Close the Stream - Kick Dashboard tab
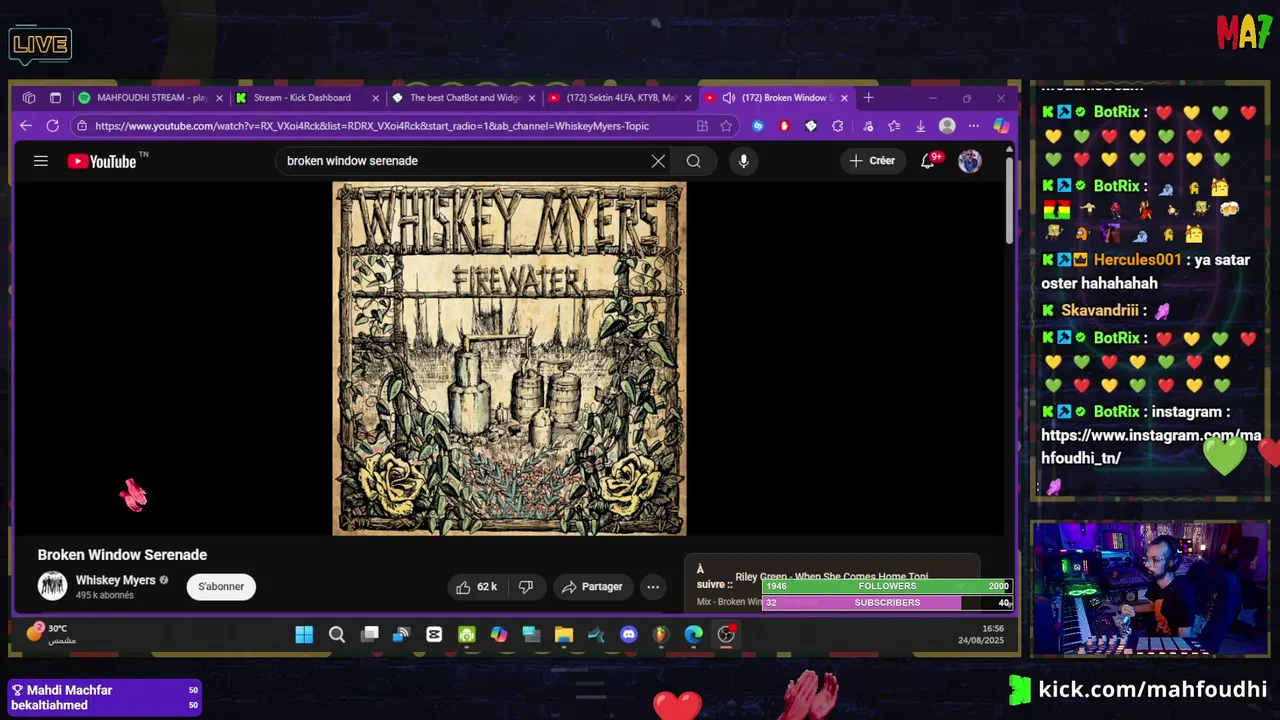The width and height of the screenshot is (1280, 720). [376, 98]
